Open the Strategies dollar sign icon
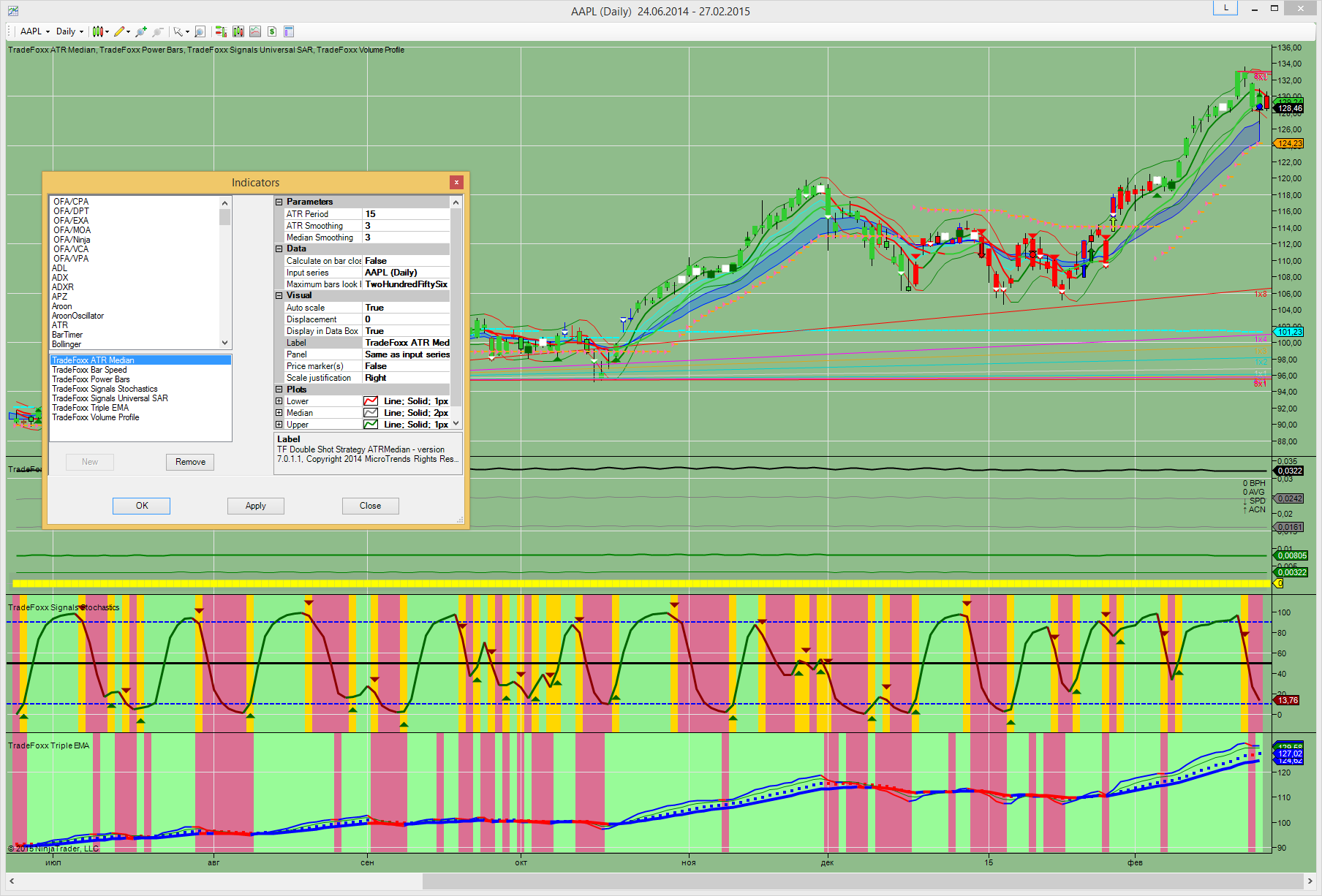 (x=272, y=31)
